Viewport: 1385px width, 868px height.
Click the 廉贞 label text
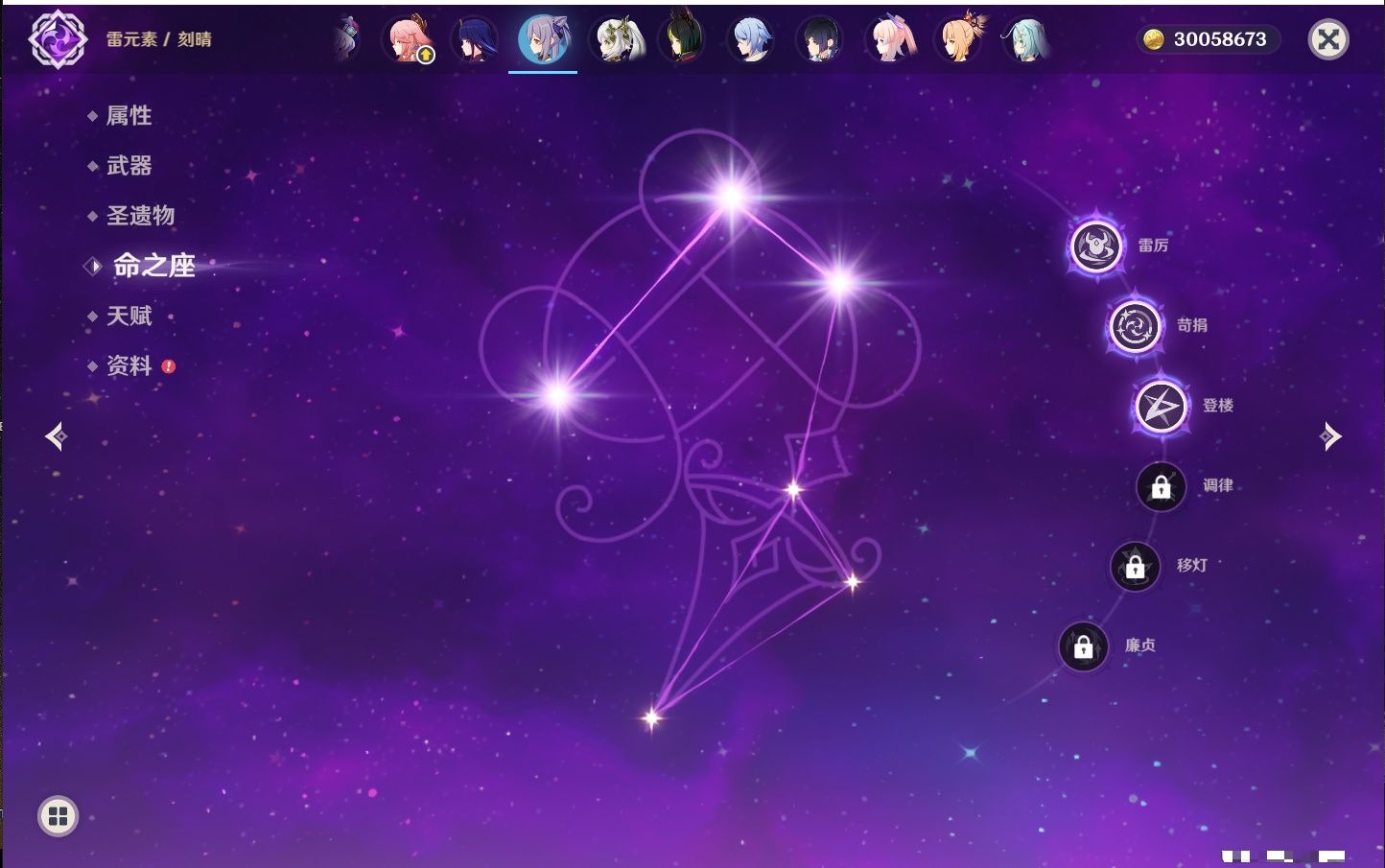[1140, 645]
